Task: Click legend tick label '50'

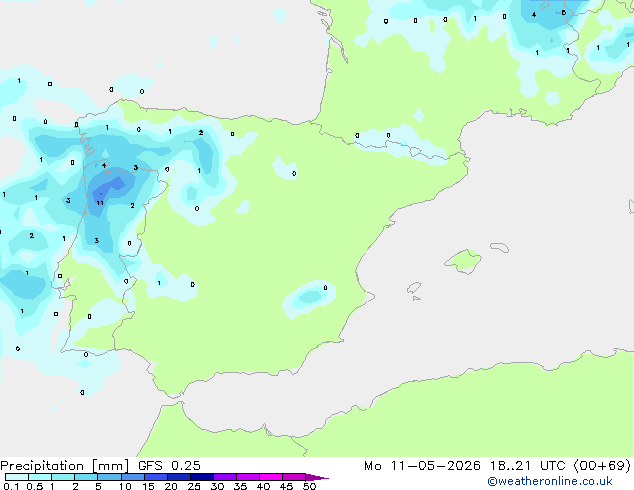Action: click(310, 486)
